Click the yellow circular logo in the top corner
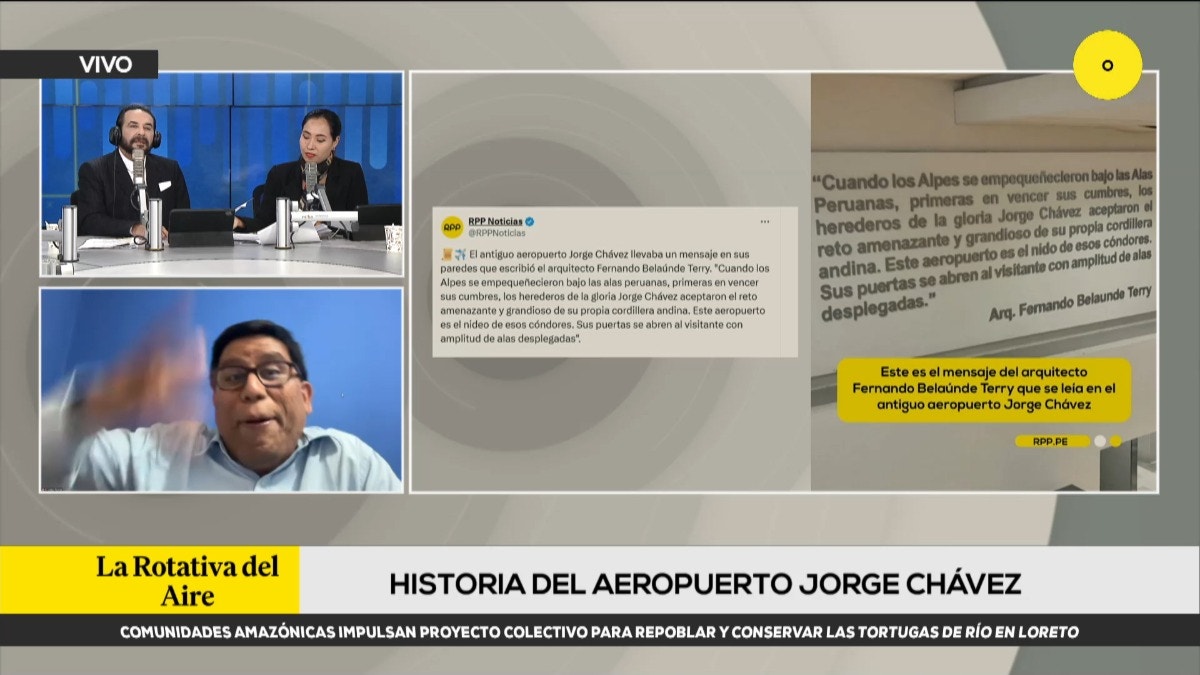This screenshot has width=1200, height=675. pyautogui.click(x=1107, y=65)
